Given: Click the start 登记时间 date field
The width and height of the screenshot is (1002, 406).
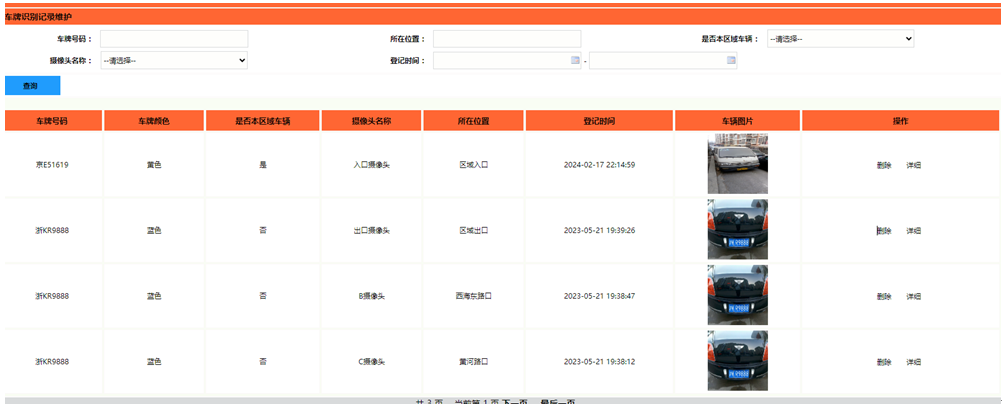Looking at the screenshot, I should pos(500,61).
